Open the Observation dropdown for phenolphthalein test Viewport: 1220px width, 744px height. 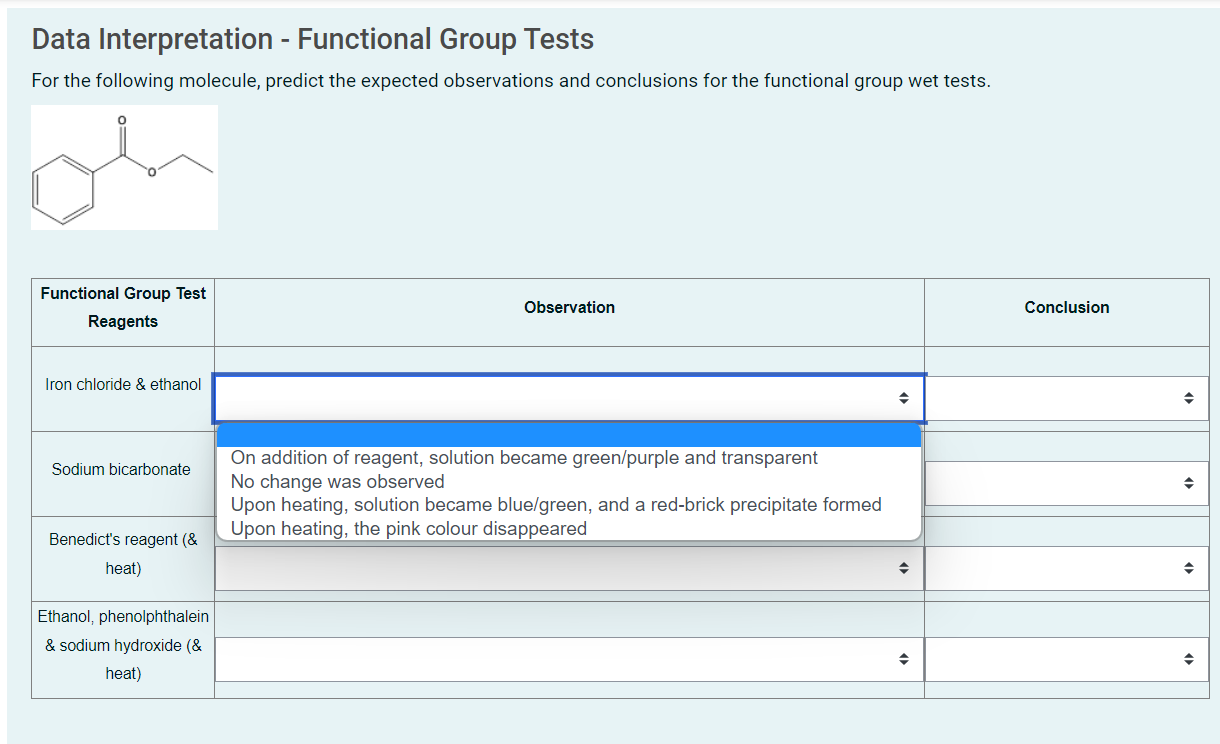pos(568,658)
